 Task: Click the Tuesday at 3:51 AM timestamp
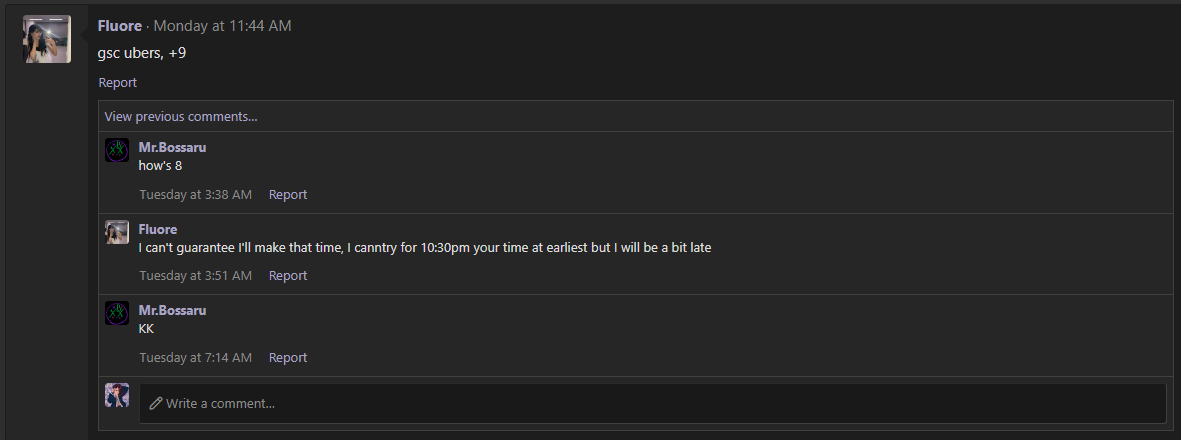(x=195, y=276)
